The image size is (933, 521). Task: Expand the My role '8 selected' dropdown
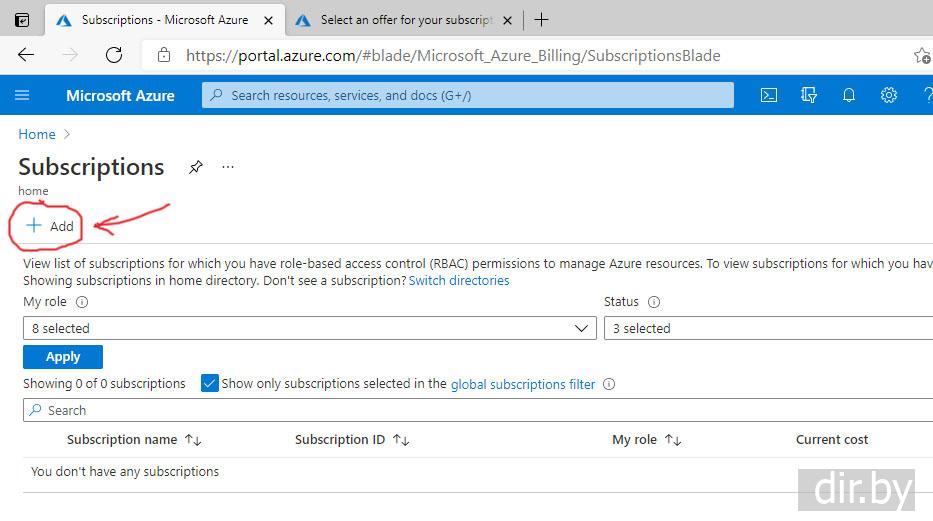[309, 328]
